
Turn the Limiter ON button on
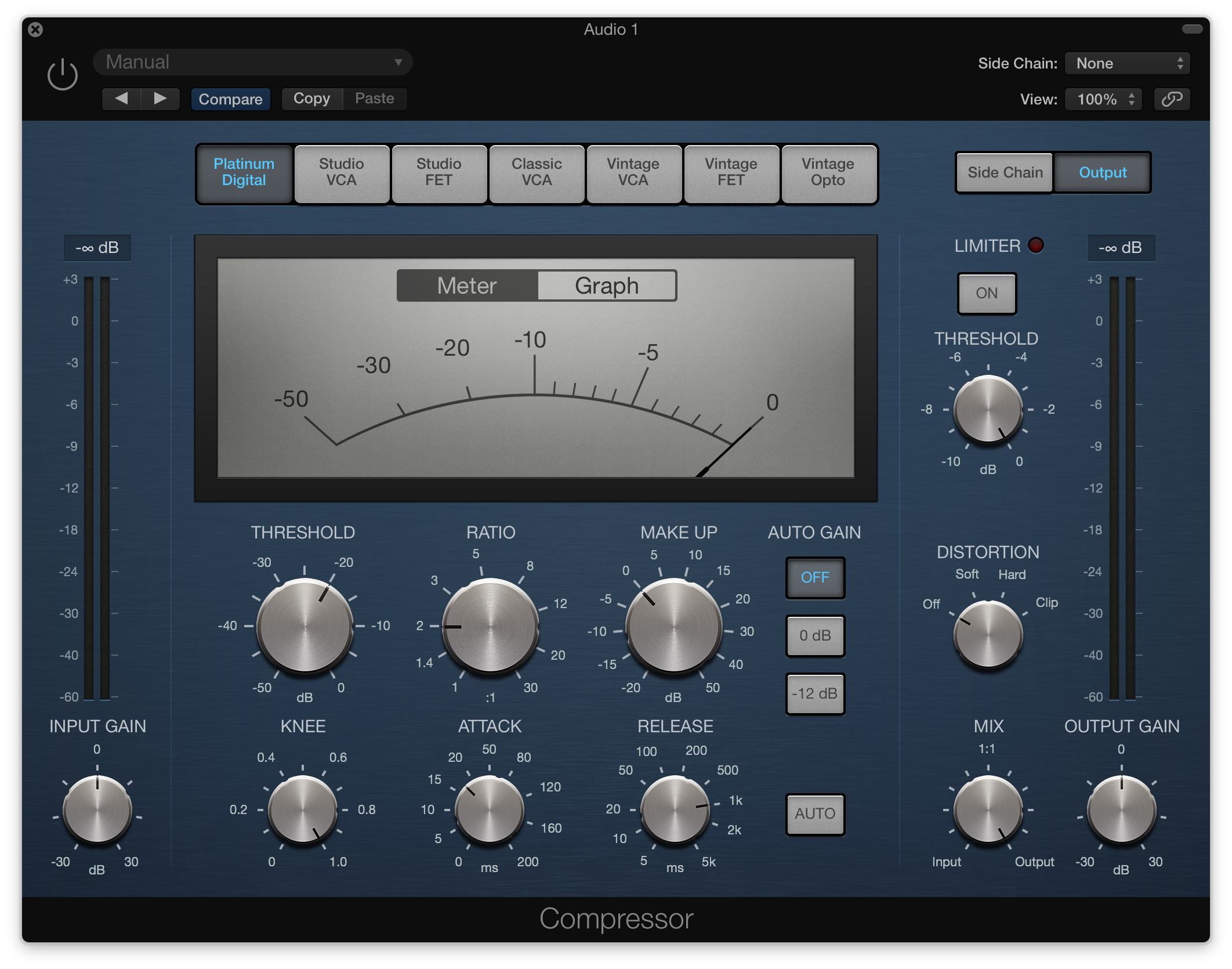pyautogui.click(x=986, y=293)
